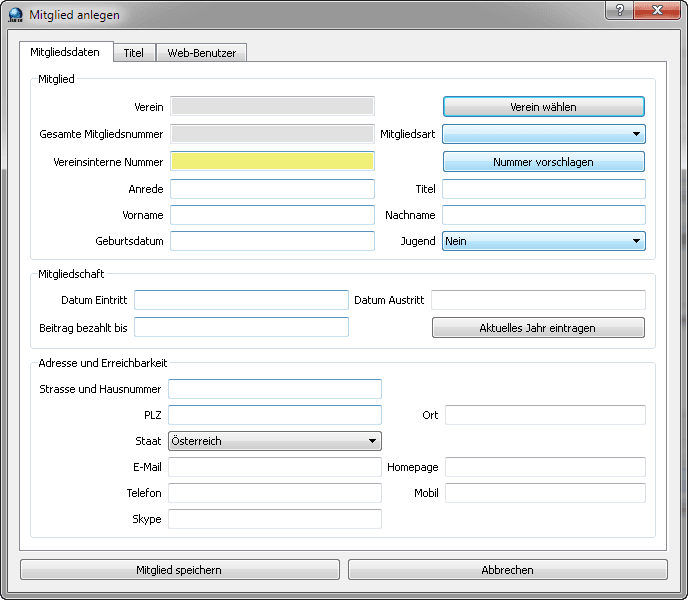Click the Datum Austritt field
Viewport: 688px width, 600px height.
(538, 300)
